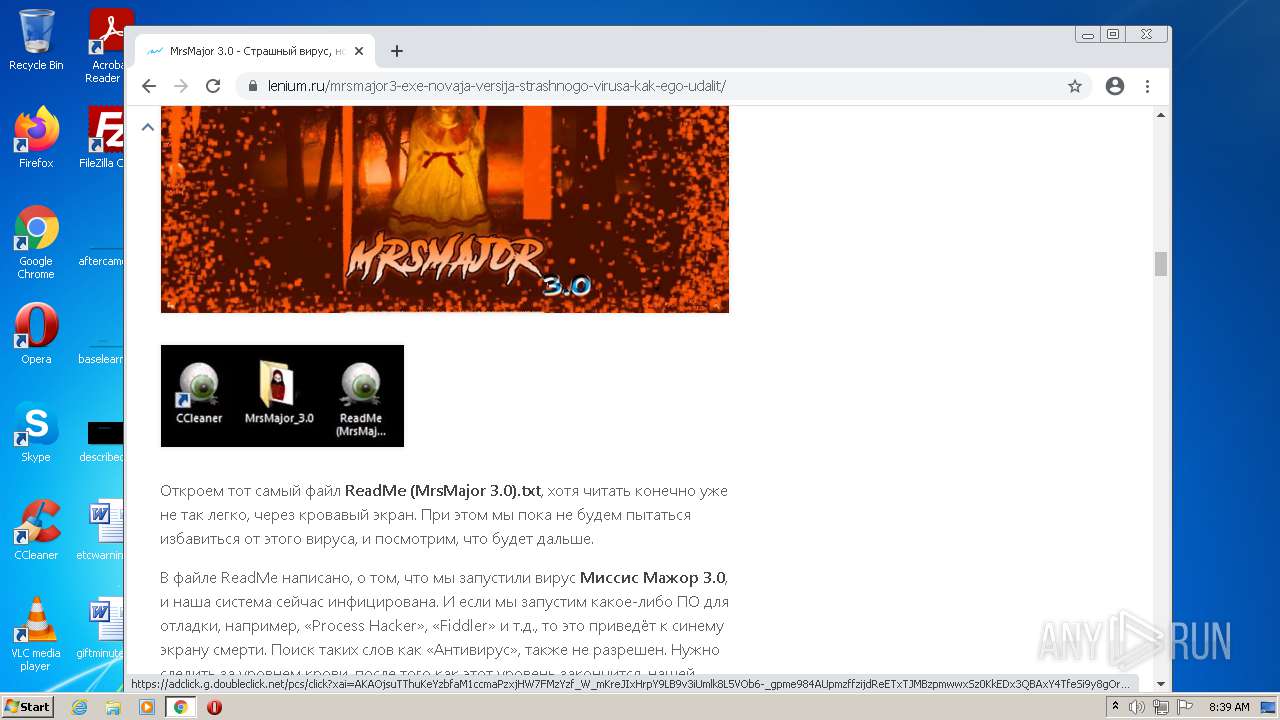Open the volume speaker tray icon
This screenshot has width=1280, height=720.
click(1137, 707)
